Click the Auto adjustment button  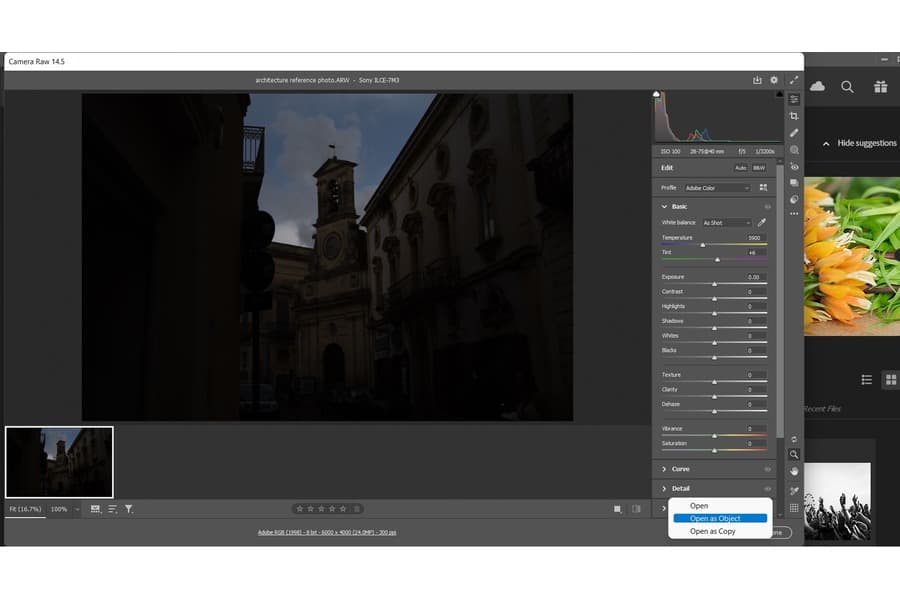[x=741, y=168]
